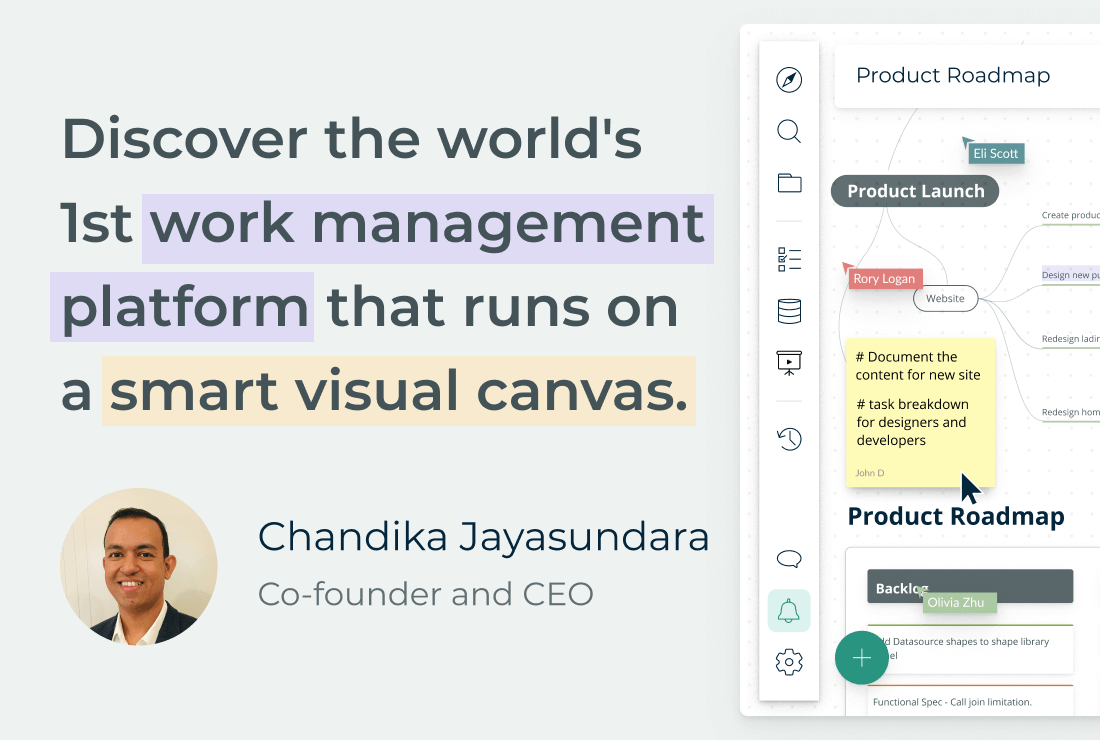This screenshot has height=740, width=1100.
Task: Open the Folders panel
Action: click(x=789, y=183)
